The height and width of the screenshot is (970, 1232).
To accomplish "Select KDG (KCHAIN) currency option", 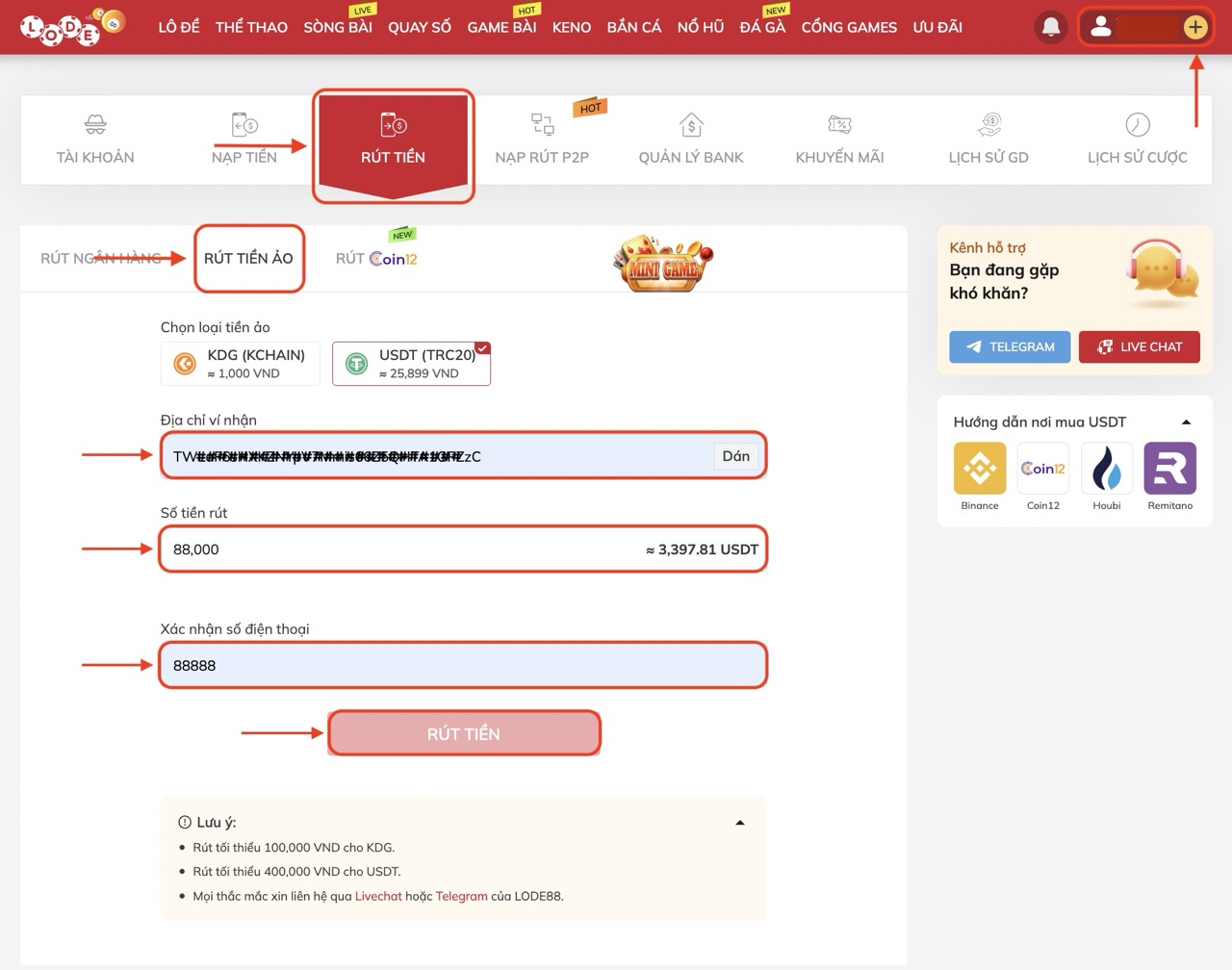I will (x=240, y=364).
